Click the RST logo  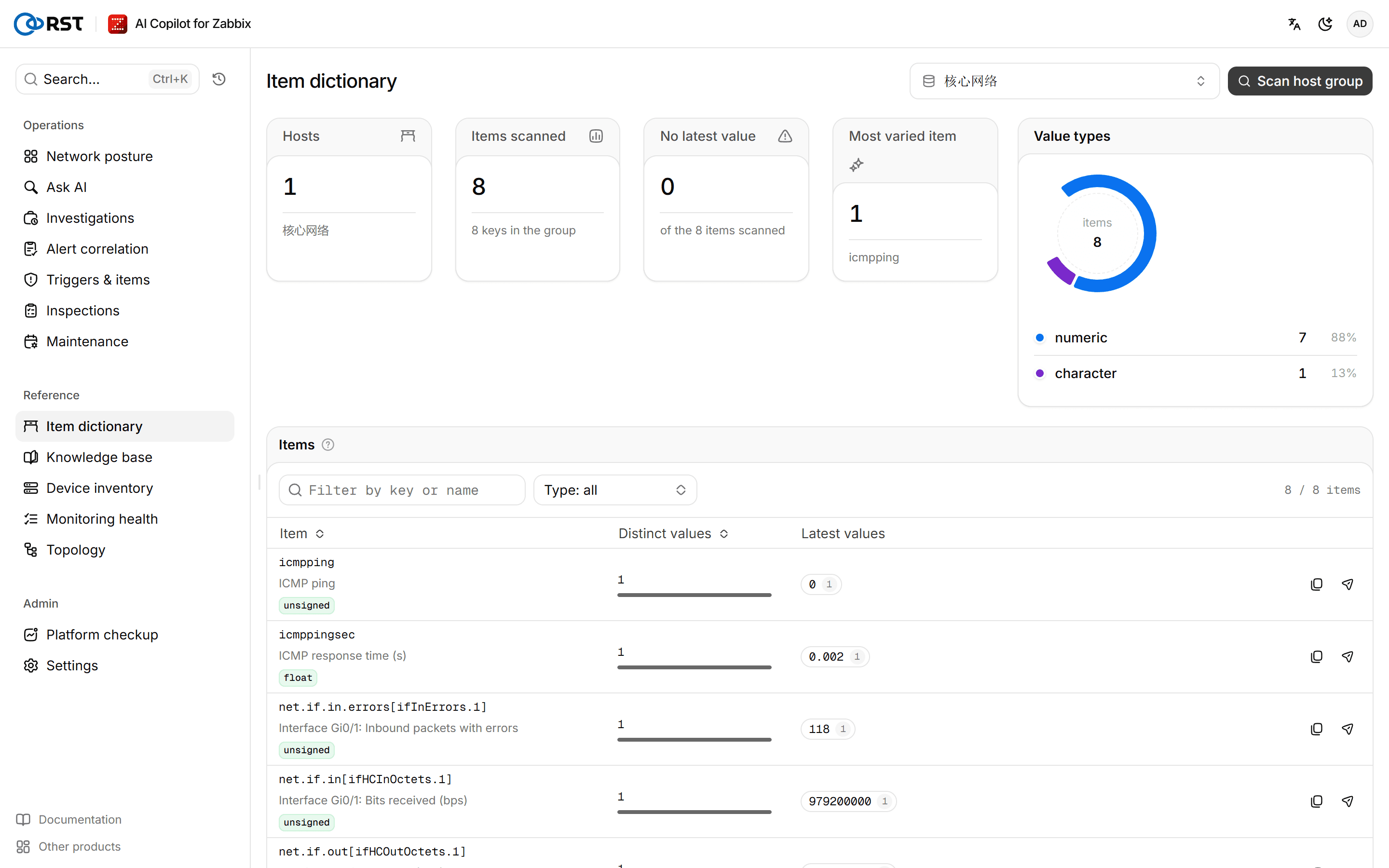click(48, 24)
